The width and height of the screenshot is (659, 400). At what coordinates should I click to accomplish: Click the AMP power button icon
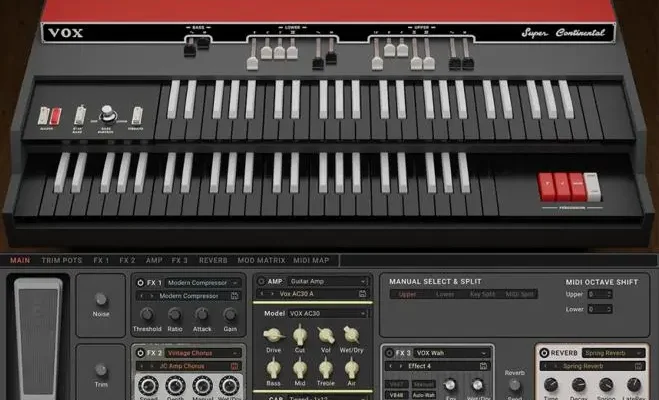(261, 283)
